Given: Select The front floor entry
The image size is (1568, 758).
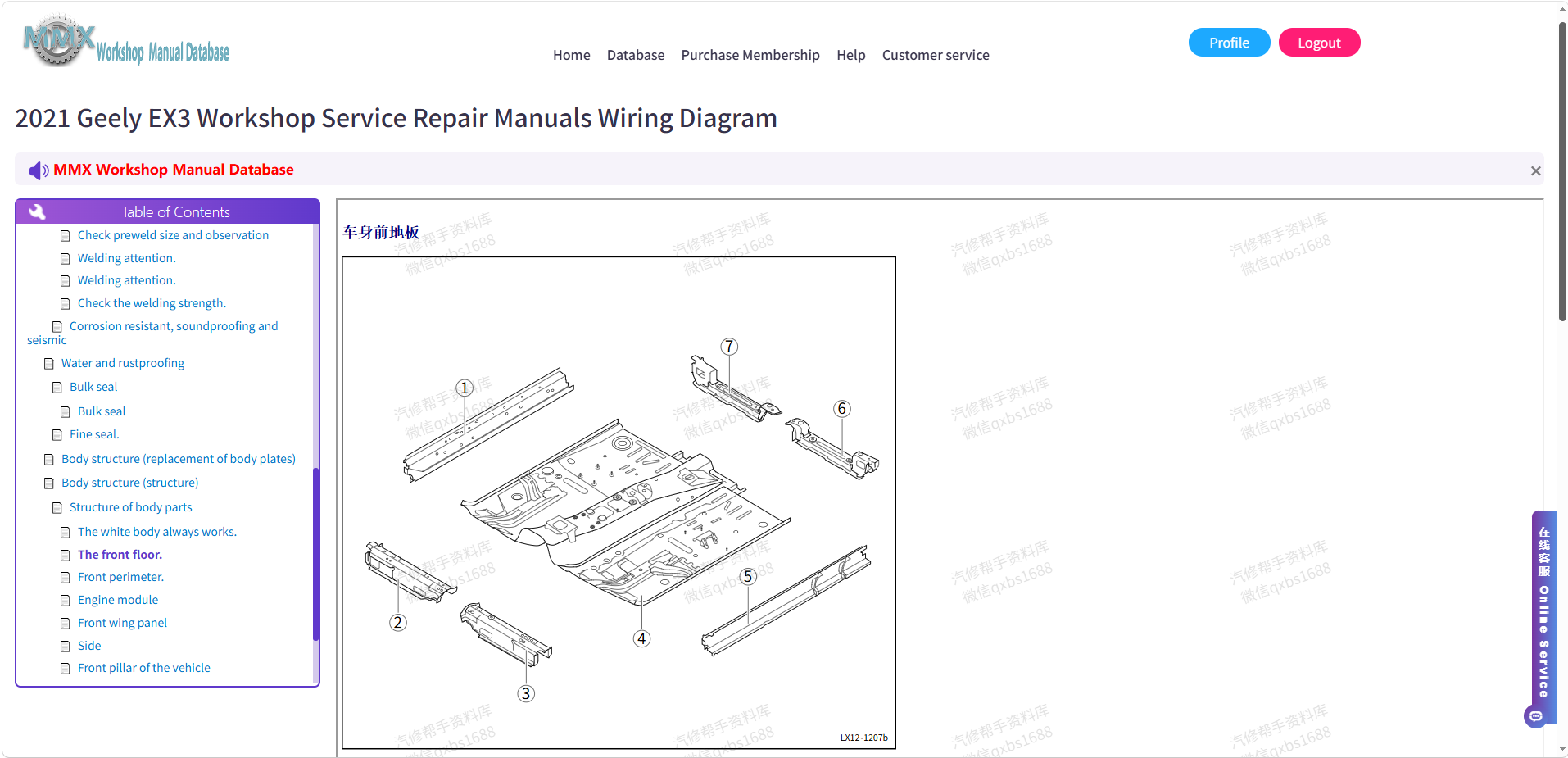Looking at the screenshot, I should click(120, 555).
